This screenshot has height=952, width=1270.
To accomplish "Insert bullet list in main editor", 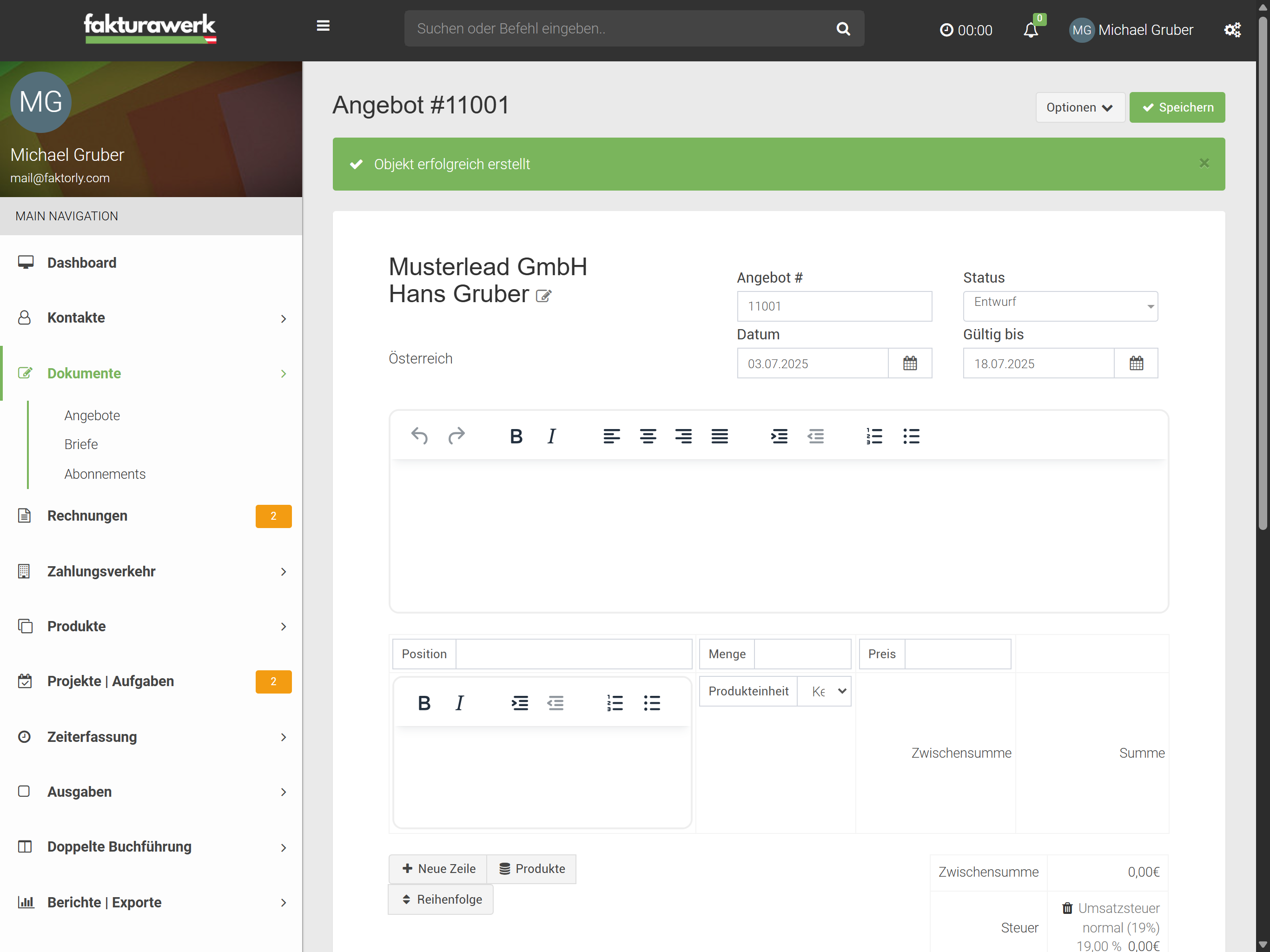I will (911, 436).
